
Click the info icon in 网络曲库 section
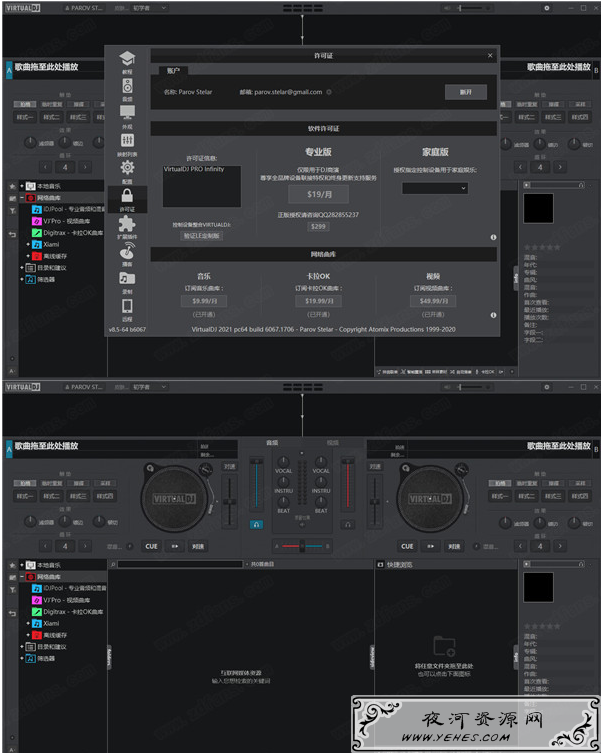click(493, 315)
